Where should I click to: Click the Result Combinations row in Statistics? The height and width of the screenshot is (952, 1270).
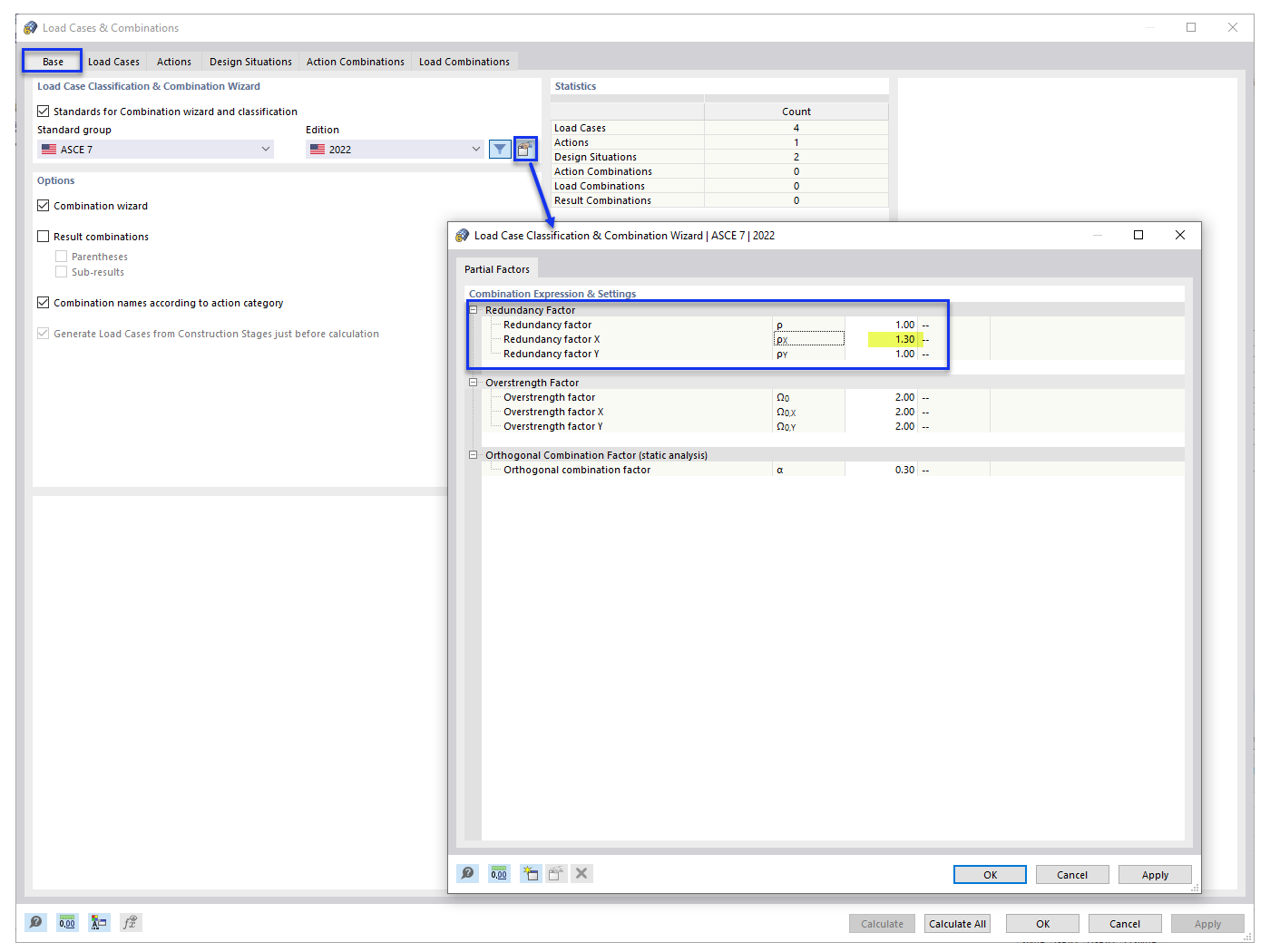(x=720, y=200)
